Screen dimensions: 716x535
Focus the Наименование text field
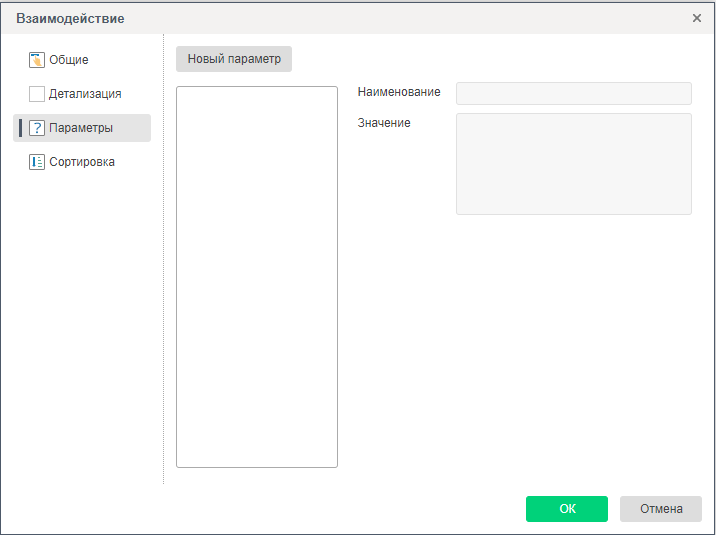click(x=573, y=93)
